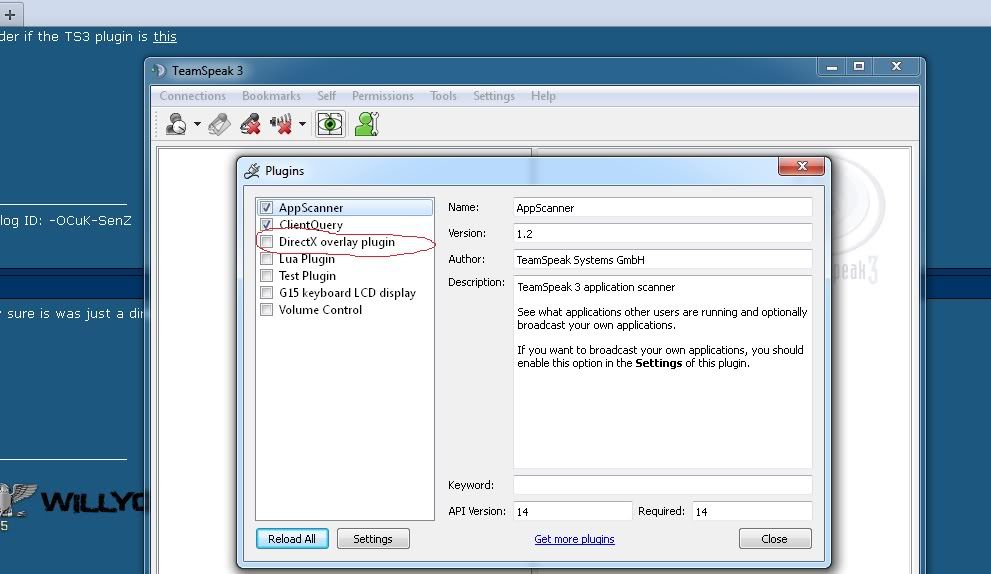The height and width of the screenshot is (574, 991).
Task: Uncheck the ClientQuery plugin checkbox
Action: tap(267, 224)
